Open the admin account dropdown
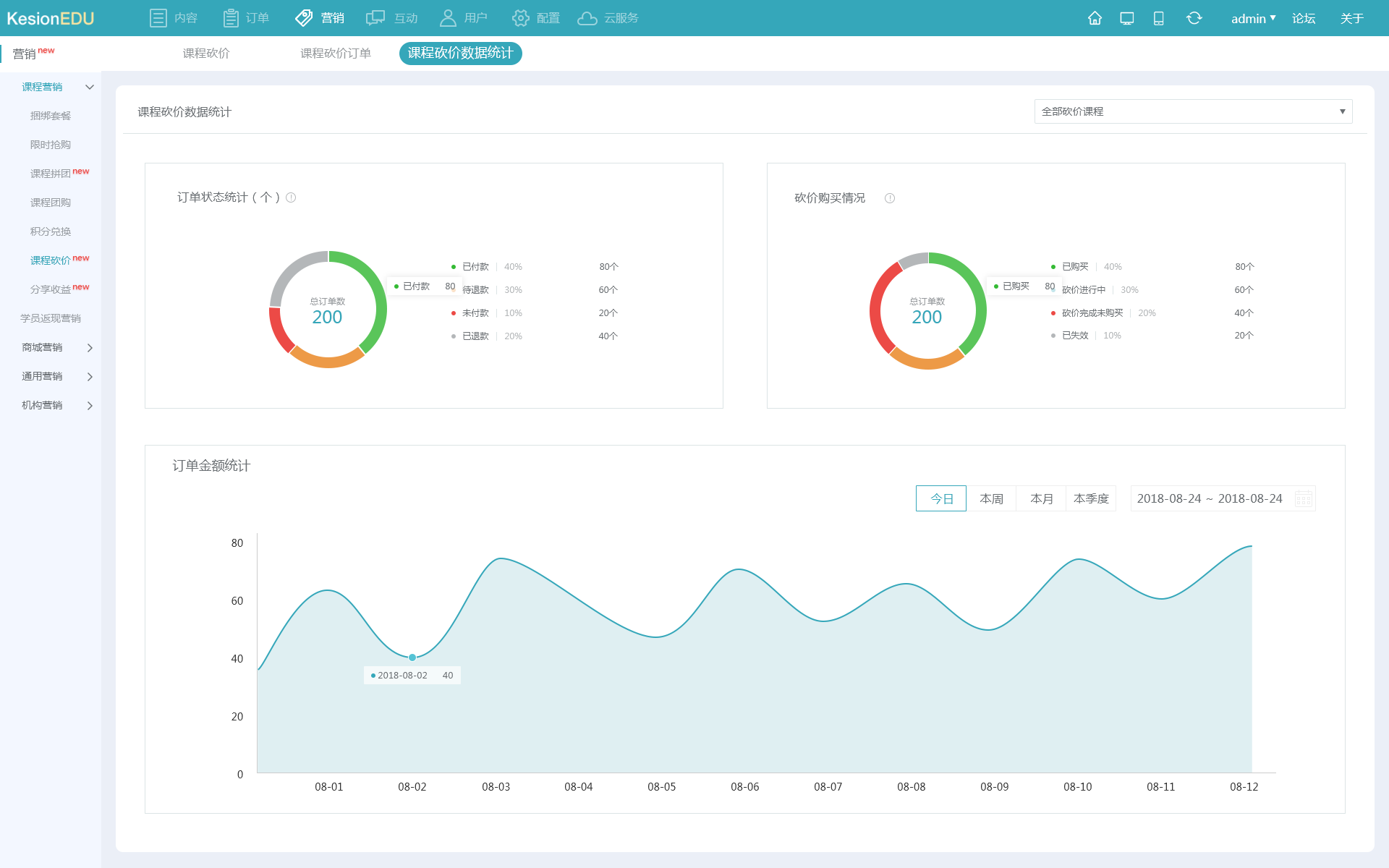The image size is (1389, 868). [1253, 18]
